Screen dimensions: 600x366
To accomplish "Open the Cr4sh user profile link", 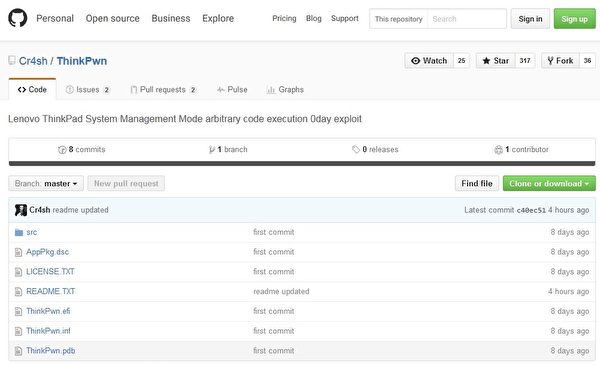I will (33, 61).
